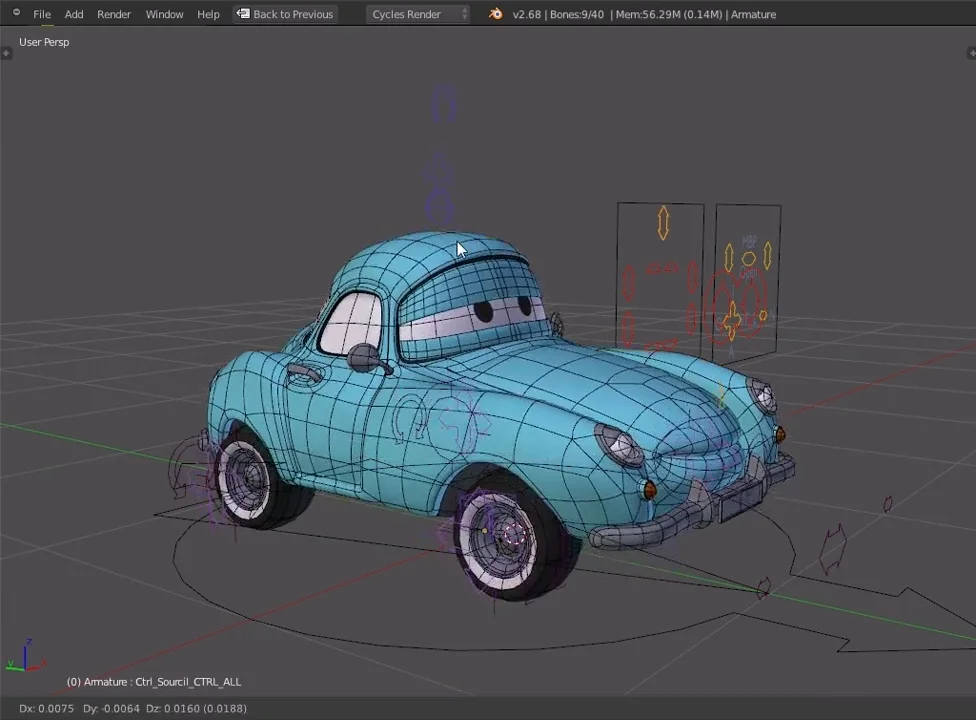The height and width of the screenshot is (720, 976).
Task: Open the Render menu
Action: tap(114, 14)
